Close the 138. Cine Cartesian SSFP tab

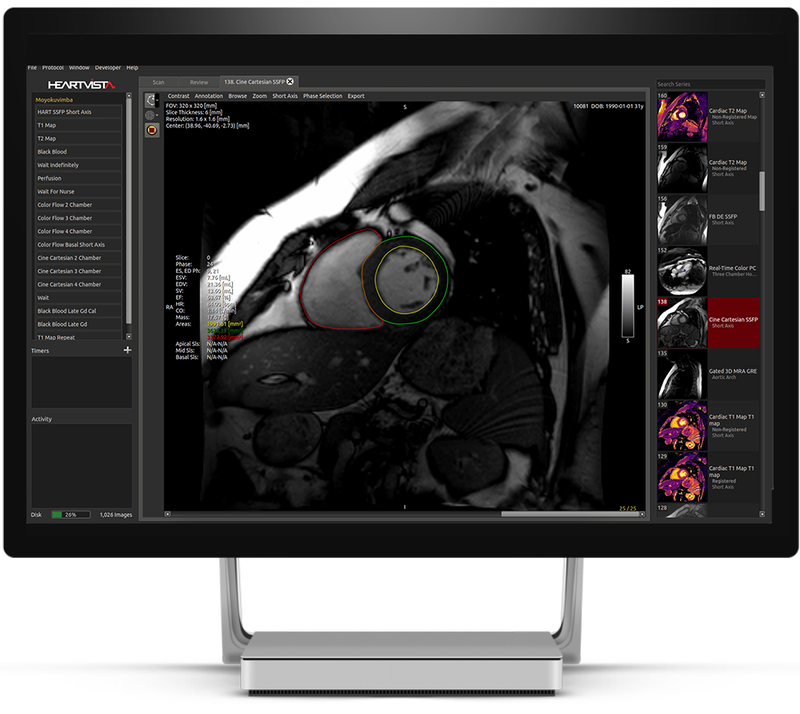(290, 82)
